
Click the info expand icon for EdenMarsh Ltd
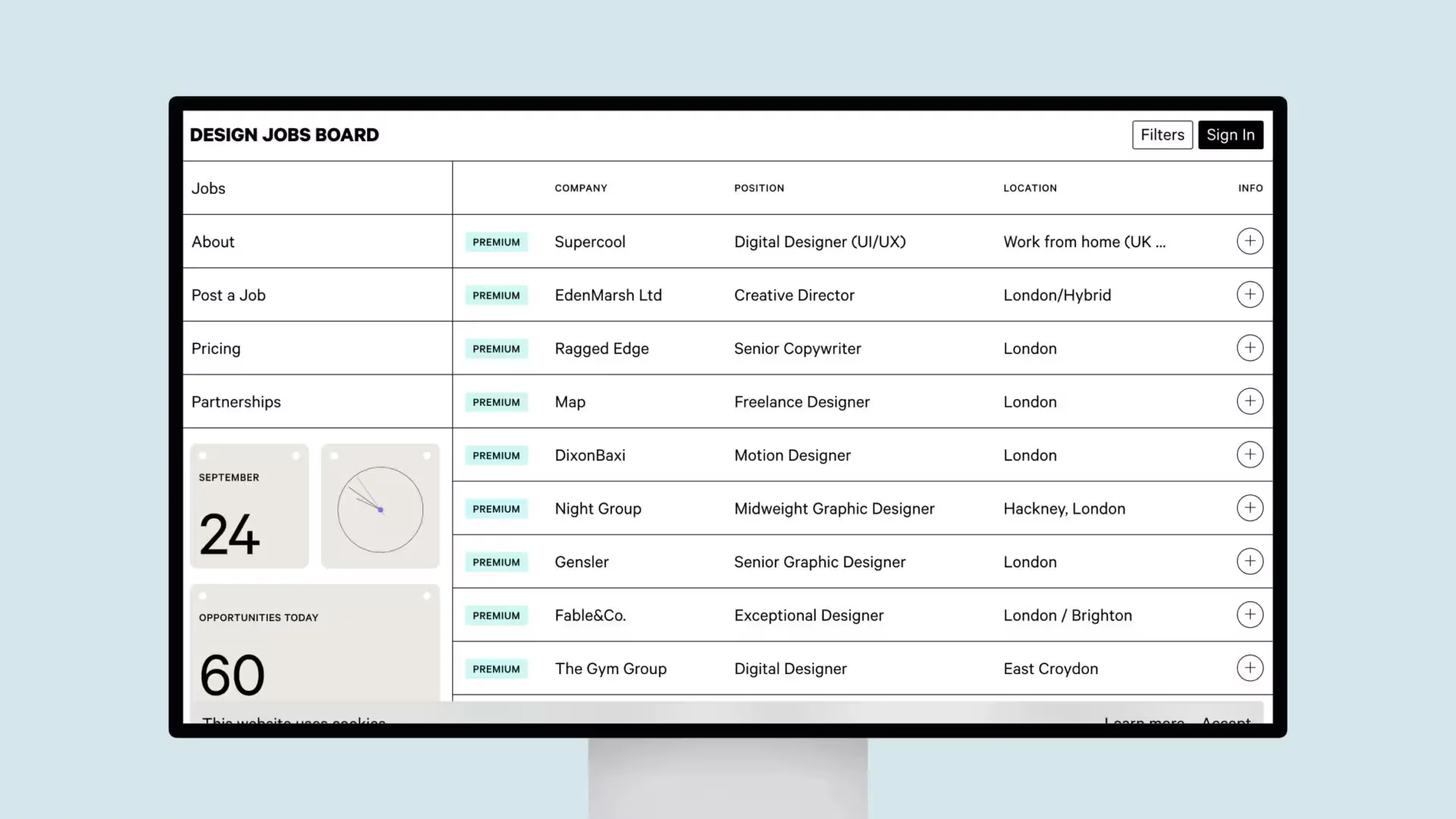click(1250, 294)
